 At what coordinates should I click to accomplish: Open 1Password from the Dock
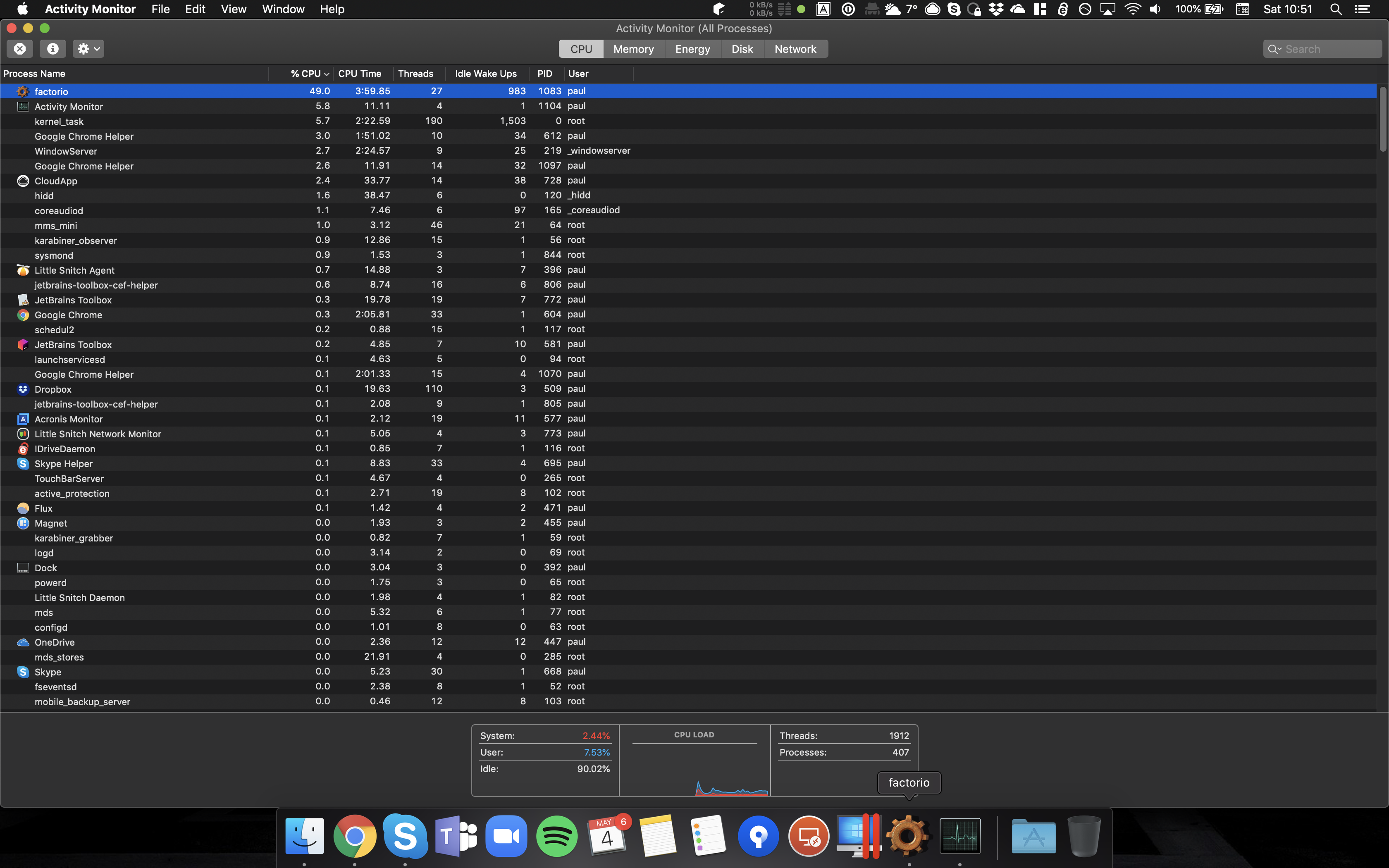click(x=759, y=836)
